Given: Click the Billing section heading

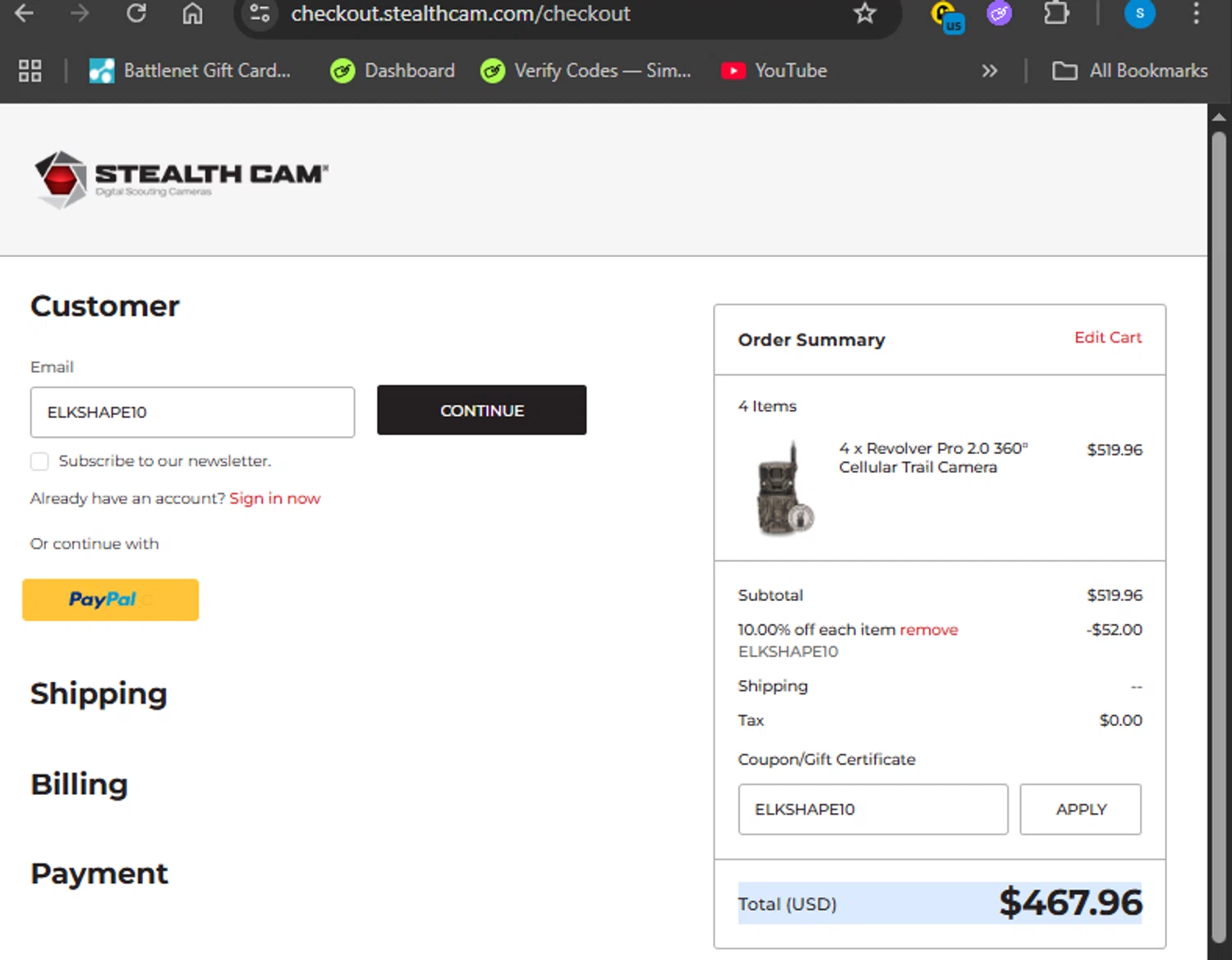Looking at the screenshot, I should click(79, 784).
